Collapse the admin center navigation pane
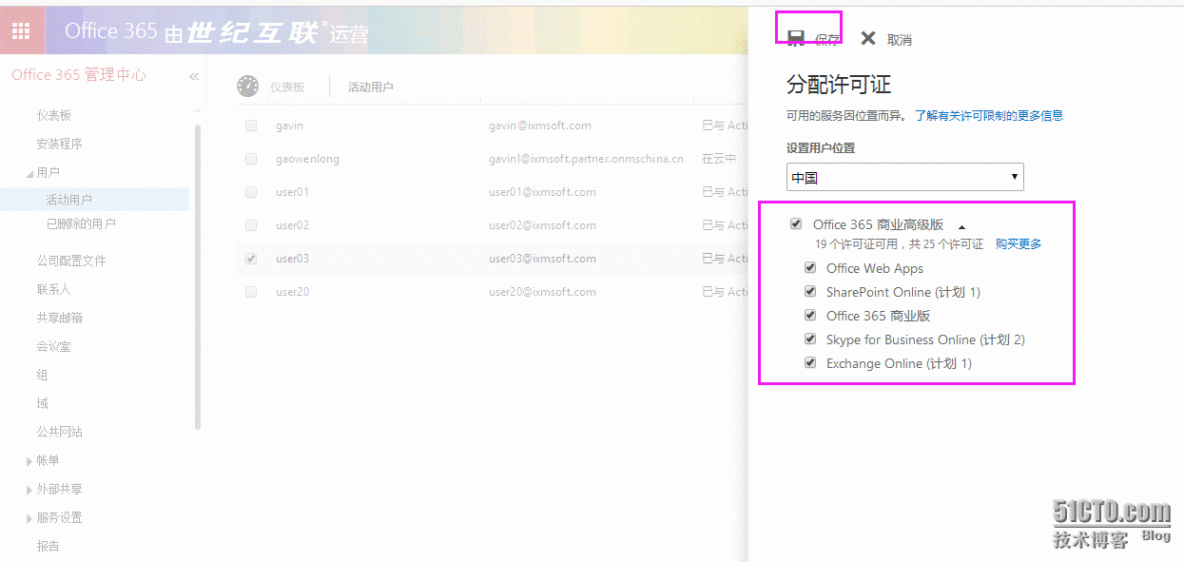Image resolution: width=1184 pixels, height=562 pixels. pos(194,76)
